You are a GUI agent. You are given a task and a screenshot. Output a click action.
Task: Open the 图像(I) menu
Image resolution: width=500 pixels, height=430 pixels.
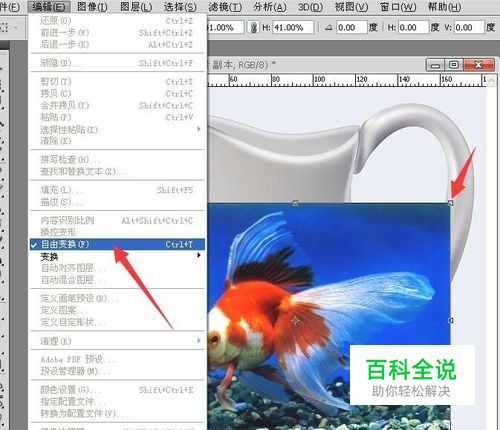(x=92, y=7)
